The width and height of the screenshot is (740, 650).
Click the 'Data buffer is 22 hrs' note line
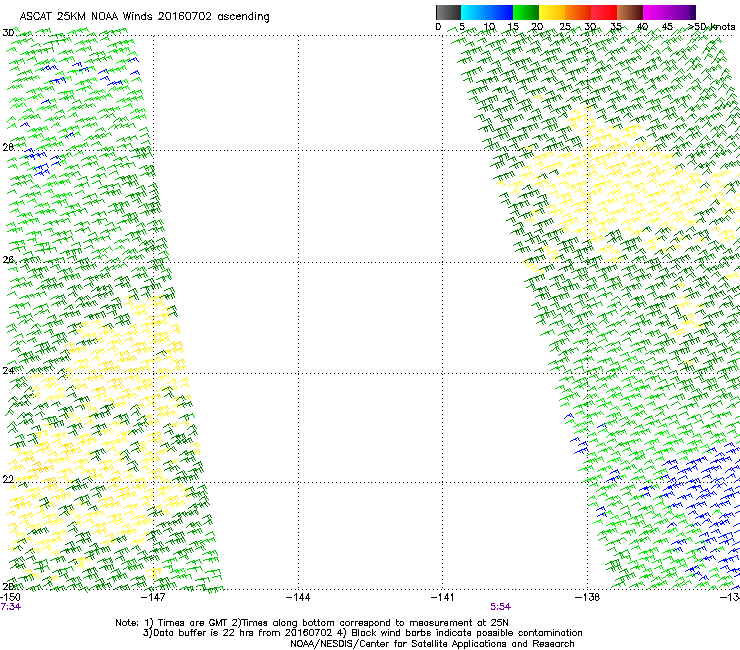[x=362, y=633]
